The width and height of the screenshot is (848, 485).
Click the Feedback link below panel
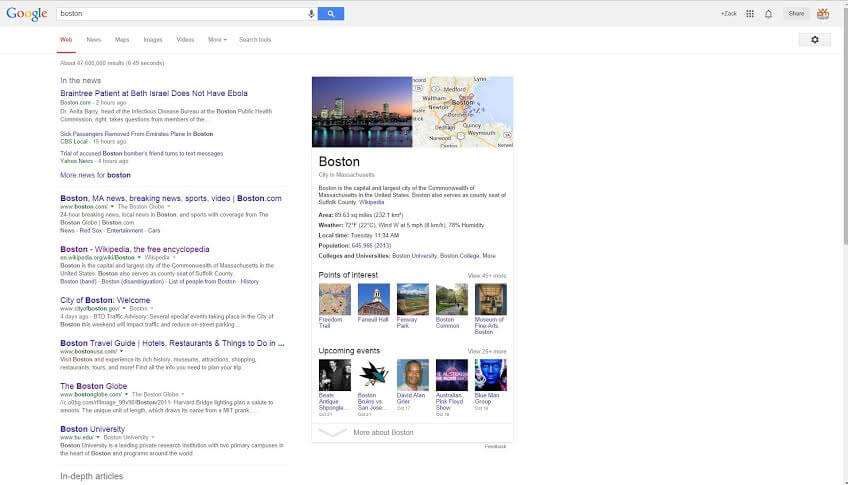point(495,447)
